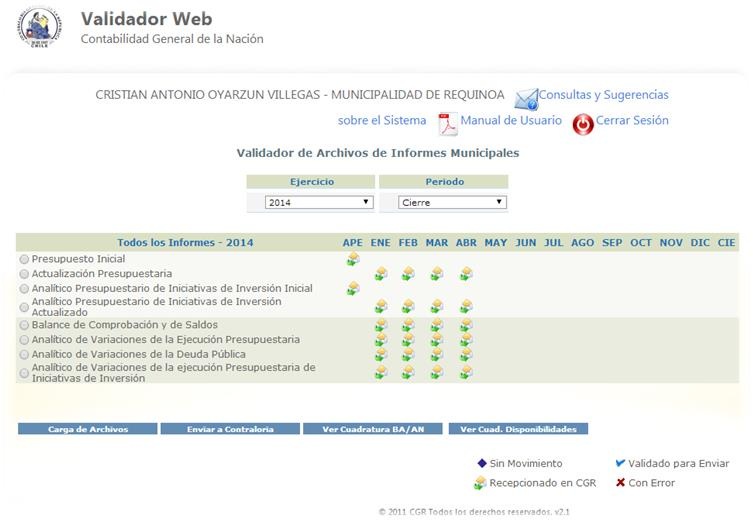
Task: Click the mail icon for Consultas y Sugerencias
Action: pos(526,98)
